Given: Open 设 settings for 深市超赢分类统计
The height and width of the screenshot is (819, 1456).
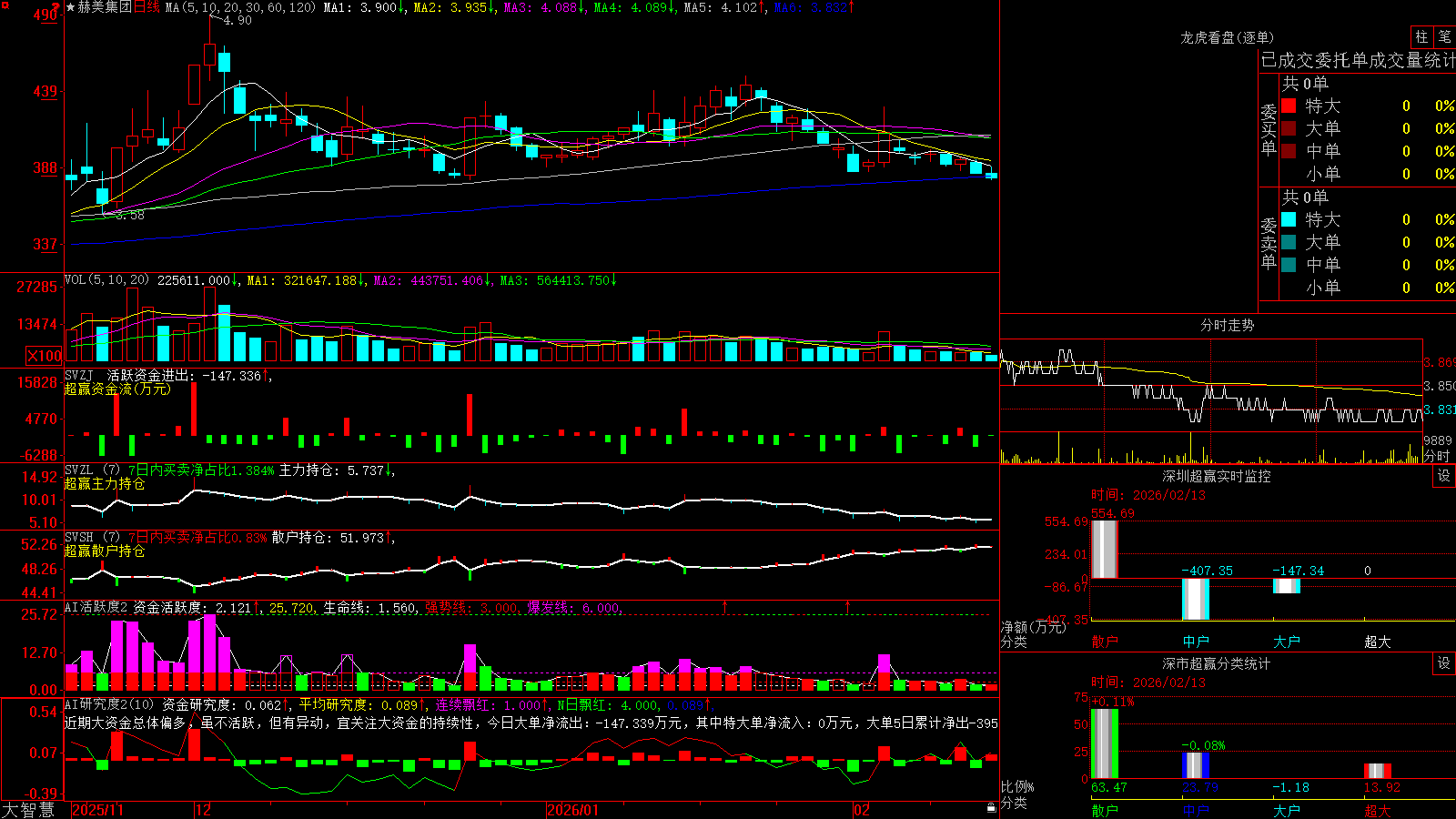Looking at the screenshot, I should [1444, 663].
